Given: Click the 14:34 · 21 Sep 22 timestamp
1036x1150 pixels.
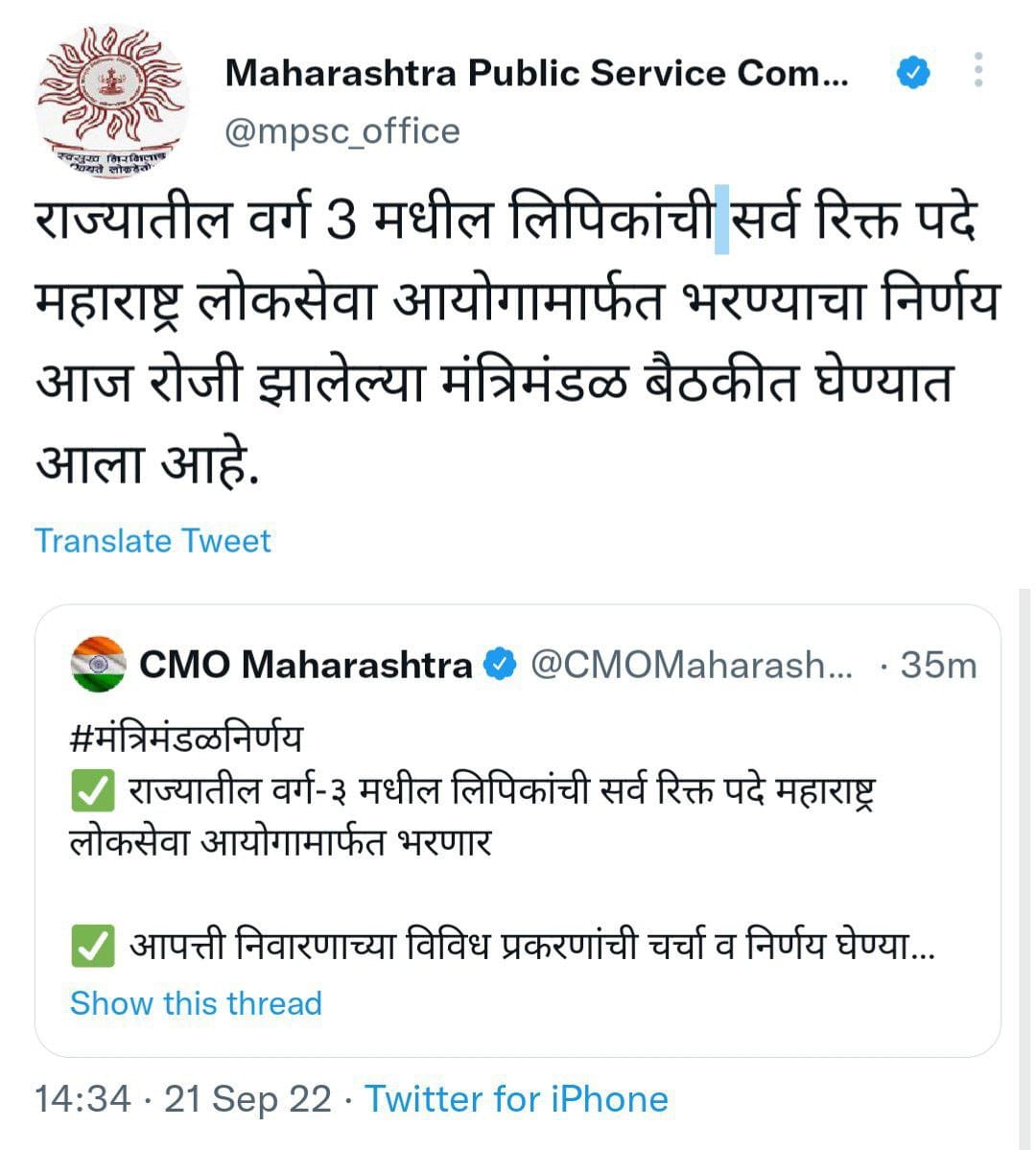Looking at the screenshot, I should click(x=182, y=1099).
